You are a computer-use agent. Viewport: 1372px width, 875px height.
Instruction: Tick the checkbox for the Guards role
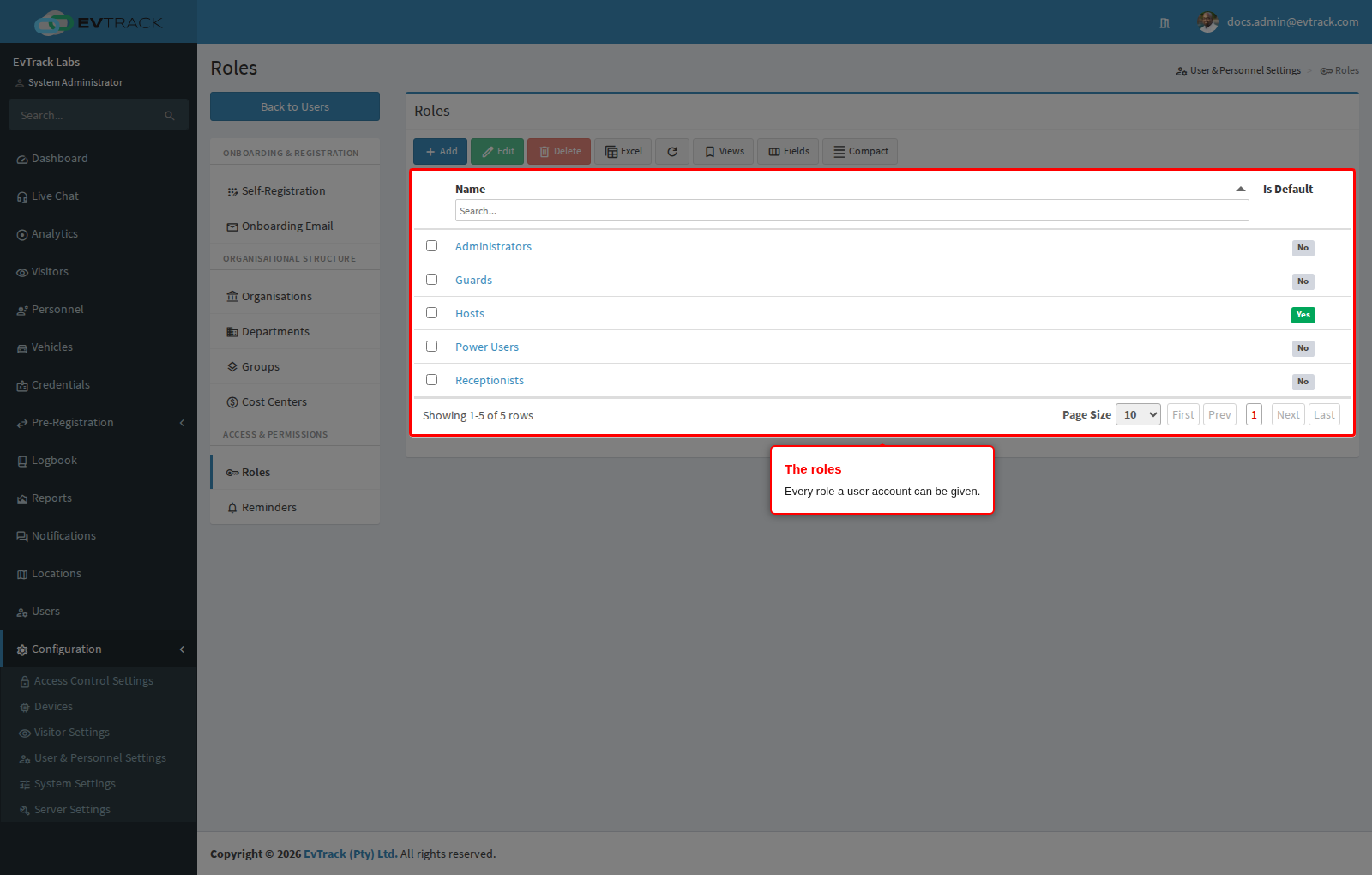[432, 280]
